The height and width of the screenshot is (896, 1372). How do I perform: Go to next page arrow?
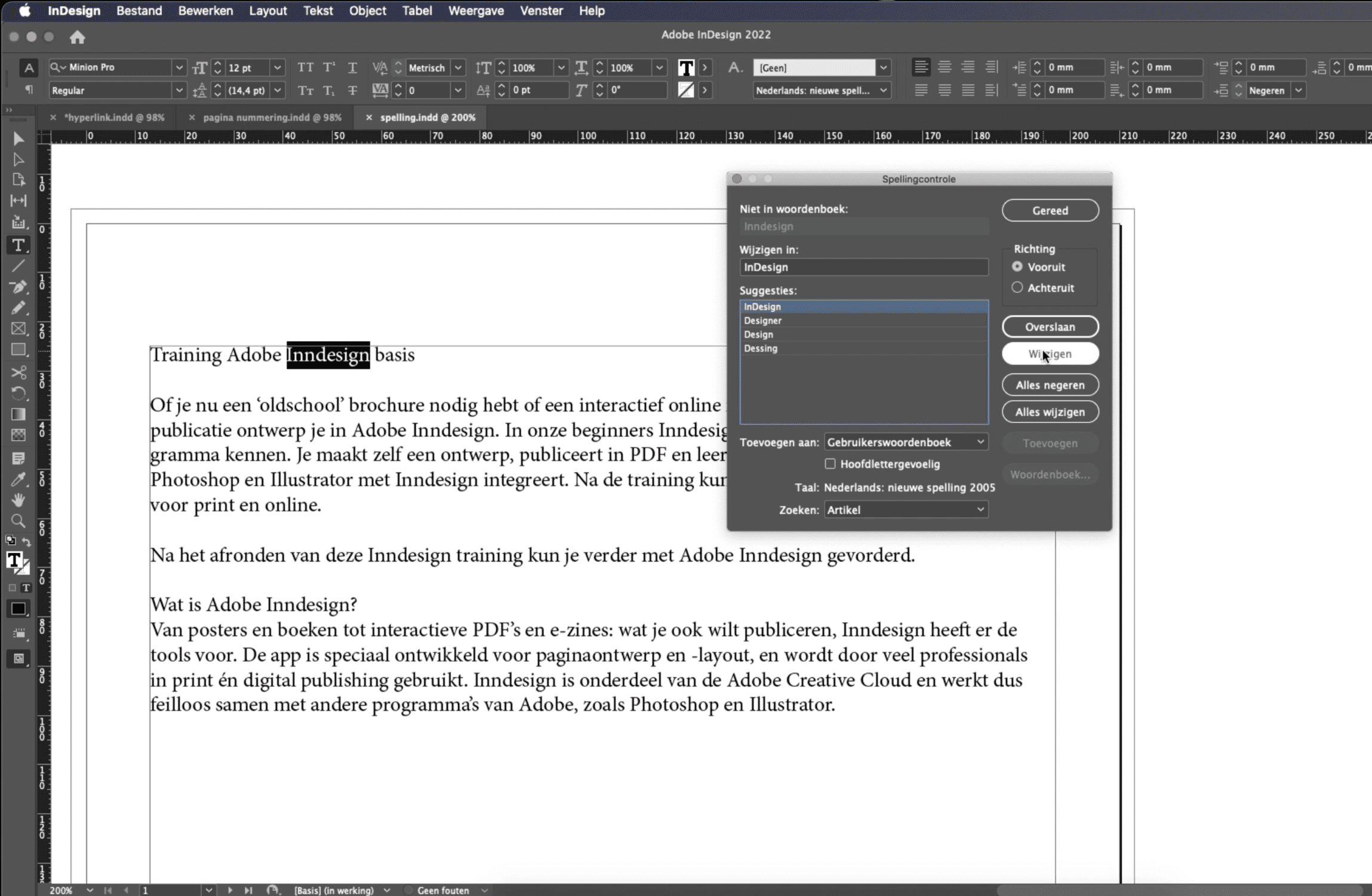pos(230,890)
